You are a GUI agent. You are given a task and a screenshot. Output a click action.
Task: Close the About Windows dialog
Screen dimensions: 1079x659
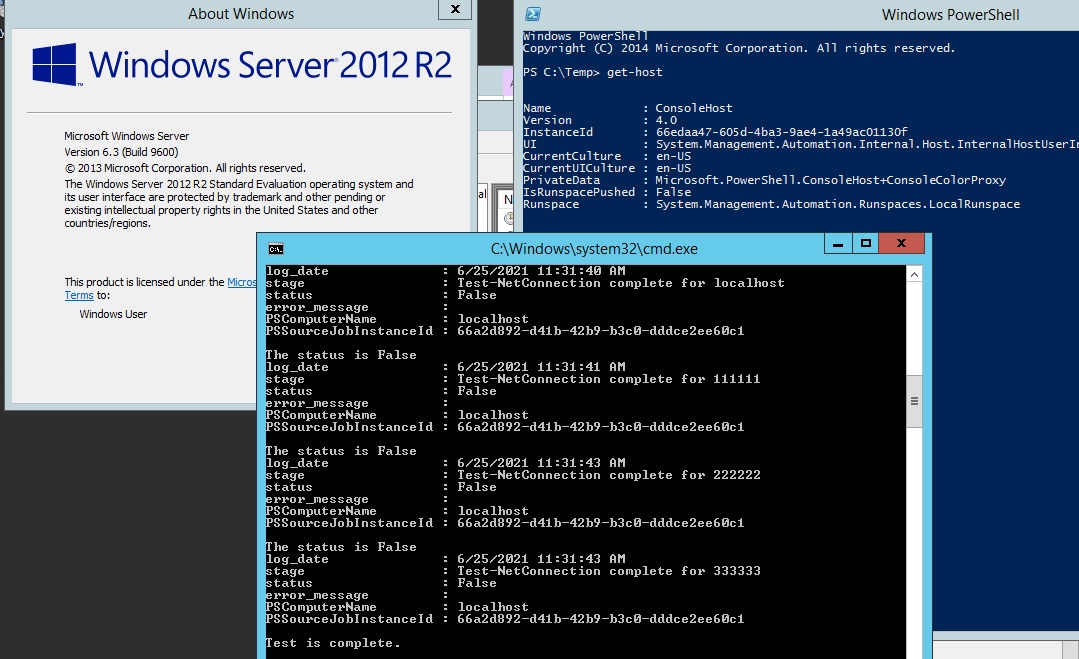point(455,10)
